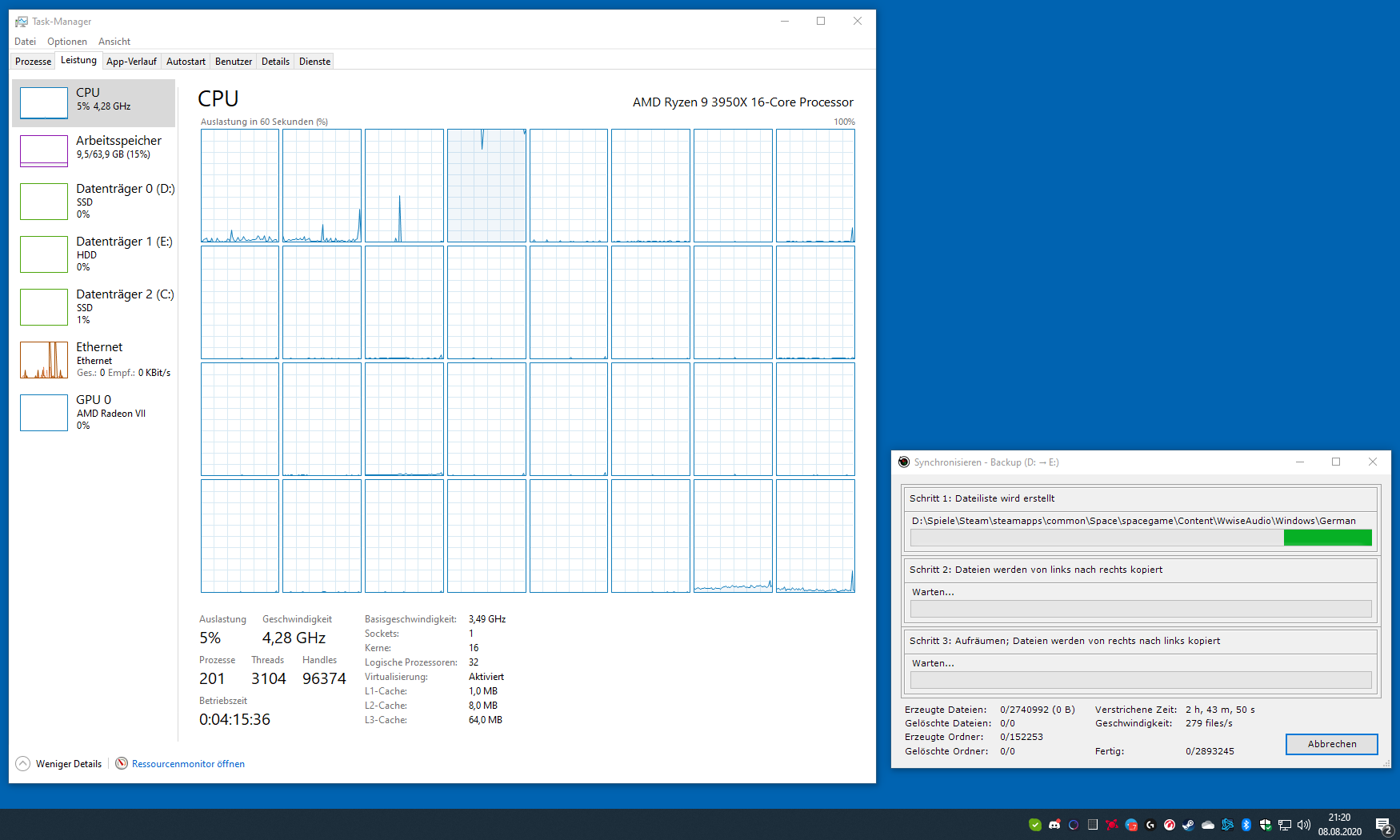Click the Geschwindigkeit 279 files/s value
This screenshot has width=1400, height=840.
click(1209, 723)
